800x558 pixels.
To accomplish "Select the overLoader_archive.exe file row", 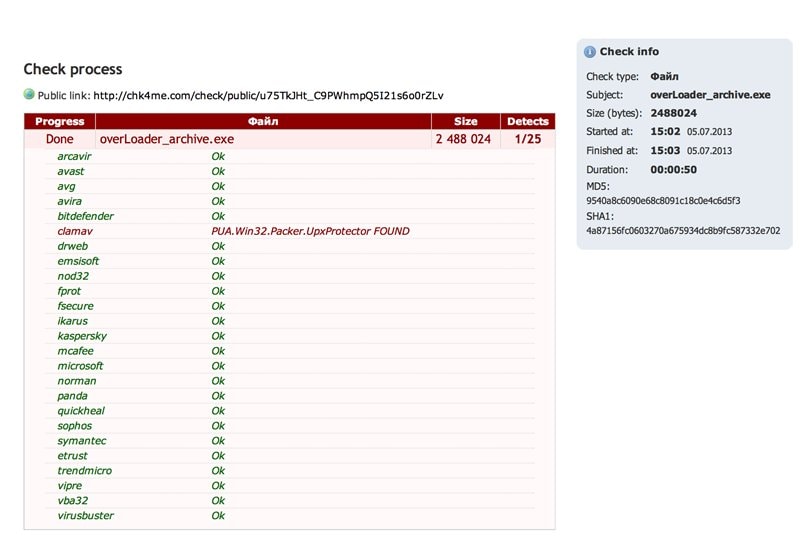I will pos(167,139).
